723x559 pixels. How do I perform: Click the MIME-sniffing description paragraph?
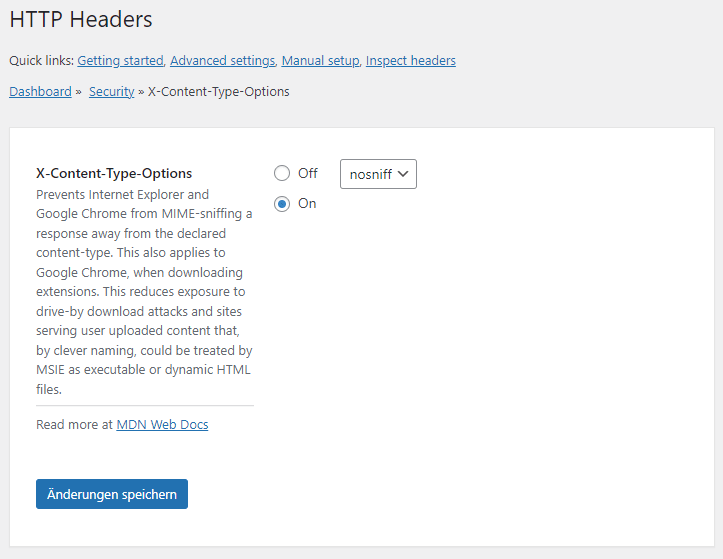click(144, 292)
